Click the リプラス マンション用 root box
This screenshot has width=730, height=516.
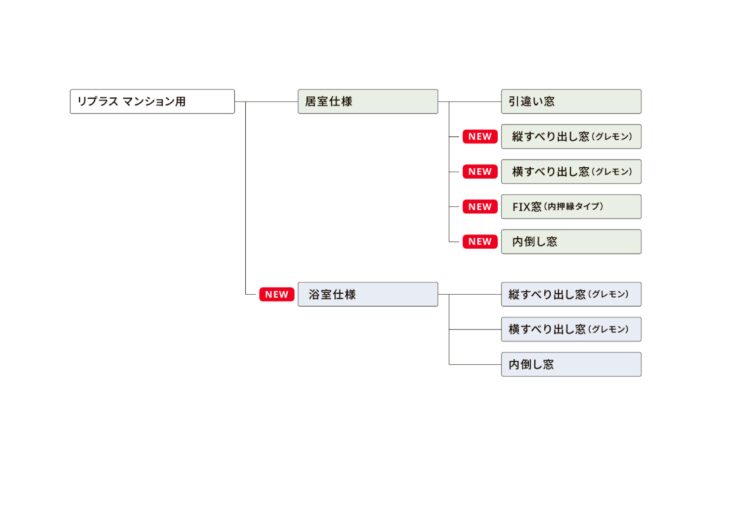tap(152, 101)
